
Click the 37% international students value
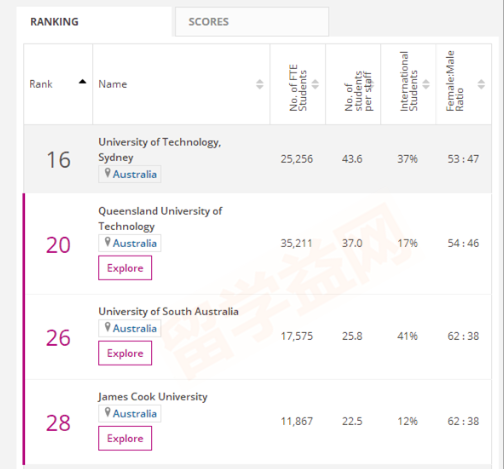(407, 159)
